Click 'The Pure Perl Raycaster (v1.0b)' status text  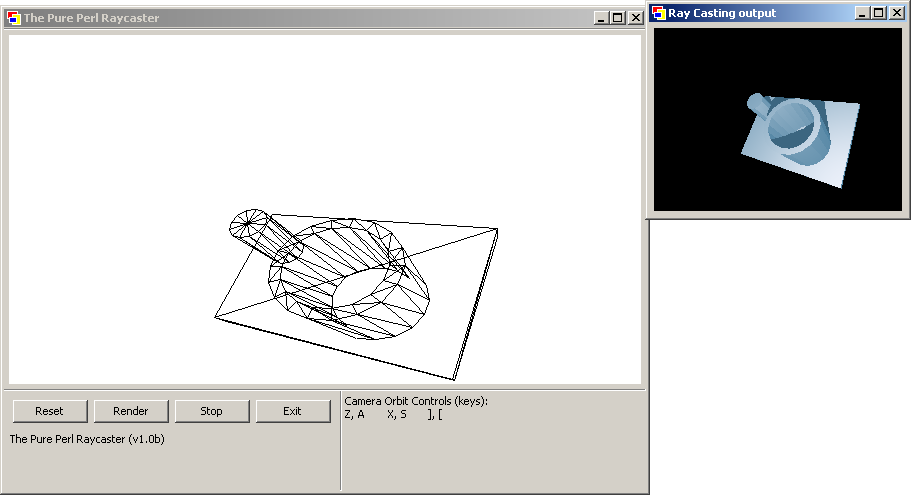click(87, 439)
